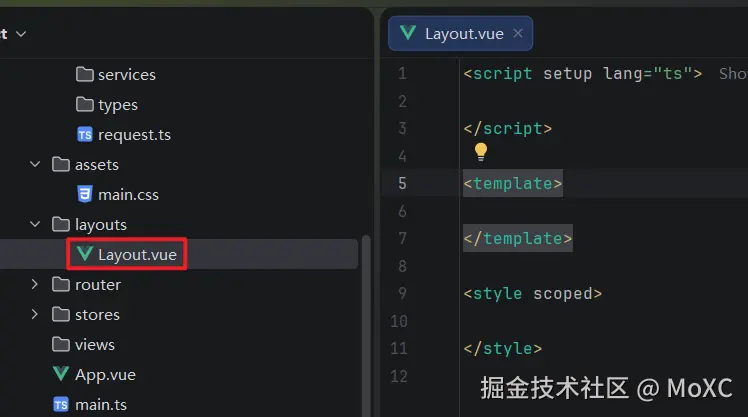Open main.css file
The width and height of the screenshot is (748, 417).
pos(128,195)
